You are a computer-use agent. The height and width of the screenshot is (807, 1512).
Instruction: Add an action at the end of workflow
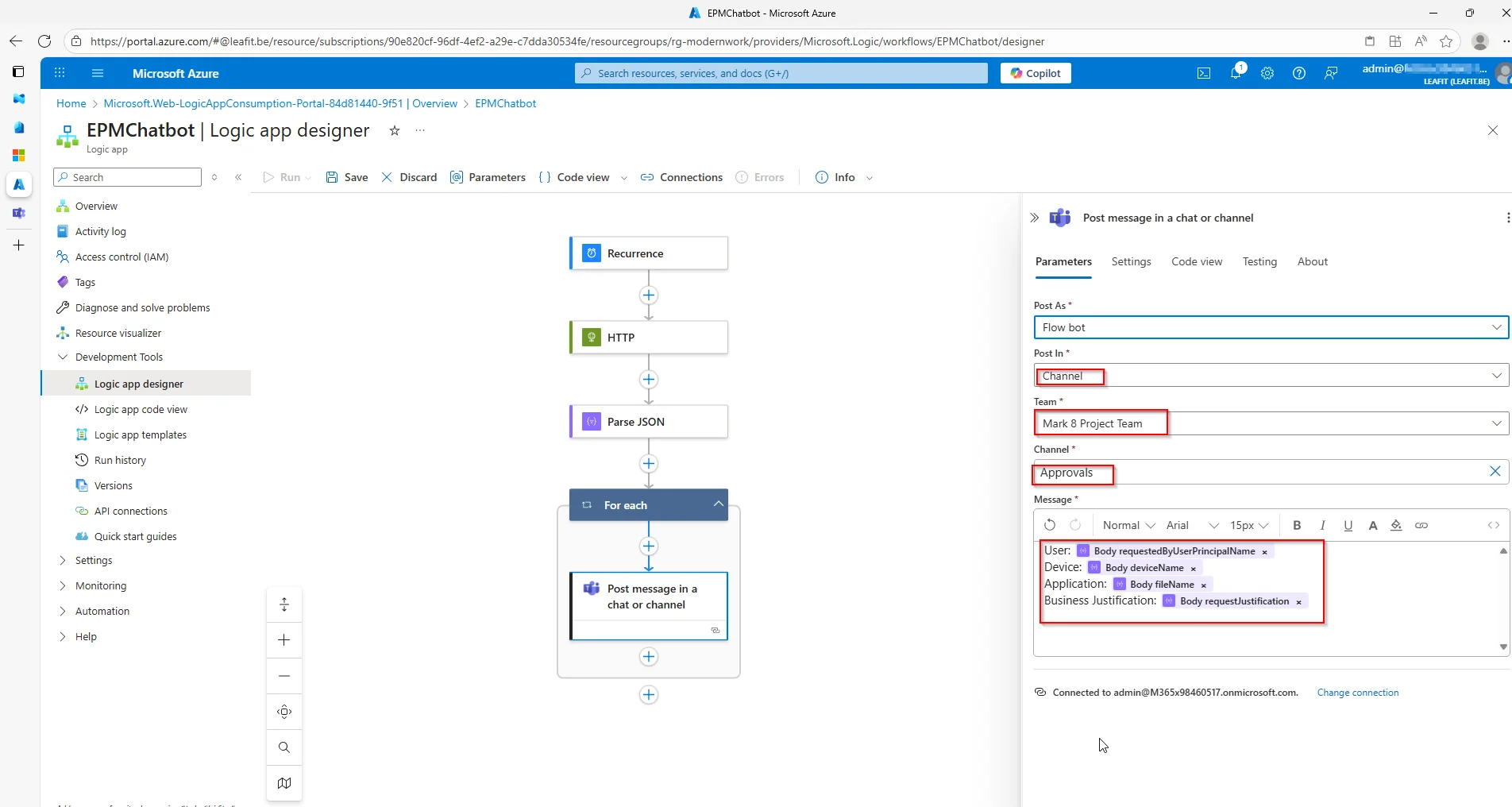coord(649,695)
